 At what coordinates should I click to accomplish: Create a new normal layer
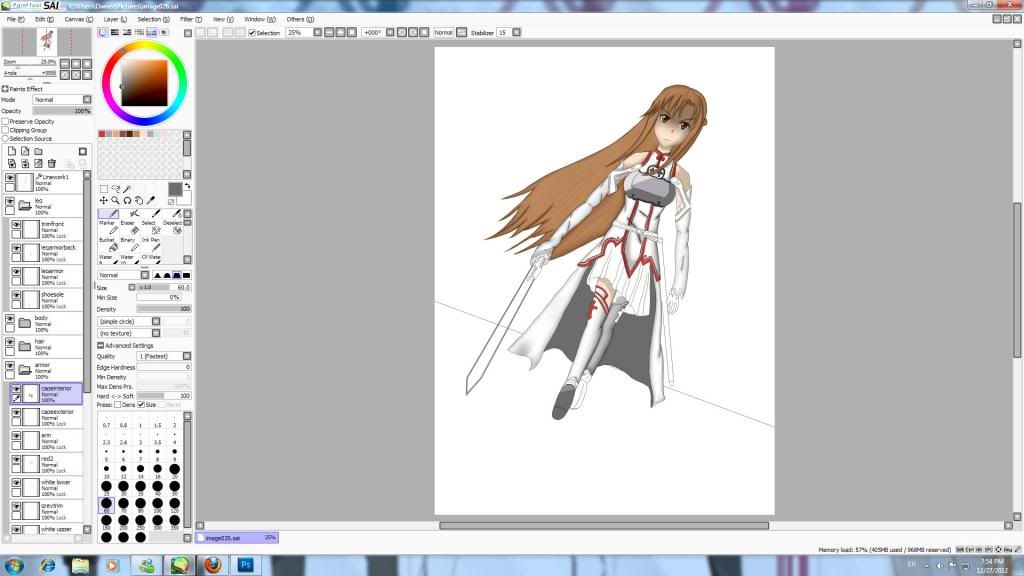[12, 151]
